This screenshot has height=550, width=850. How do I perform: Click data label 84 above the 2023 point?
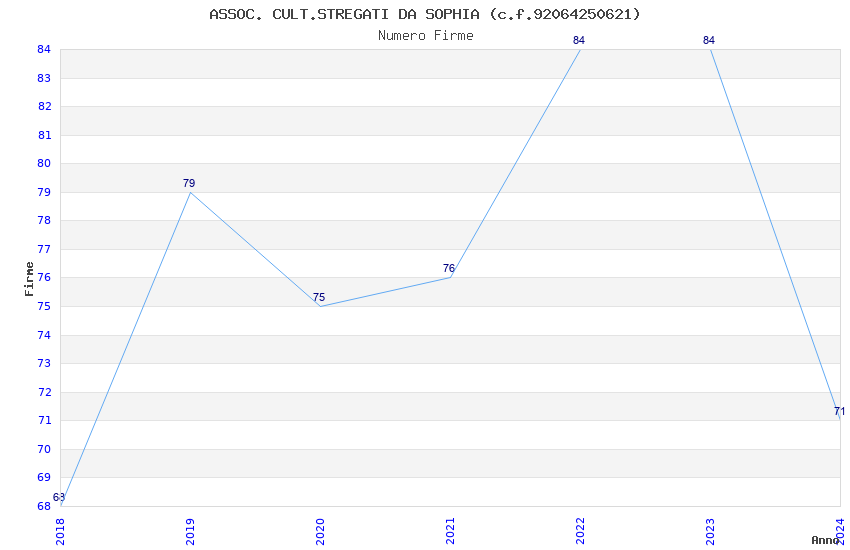click(x=709, y=40)
